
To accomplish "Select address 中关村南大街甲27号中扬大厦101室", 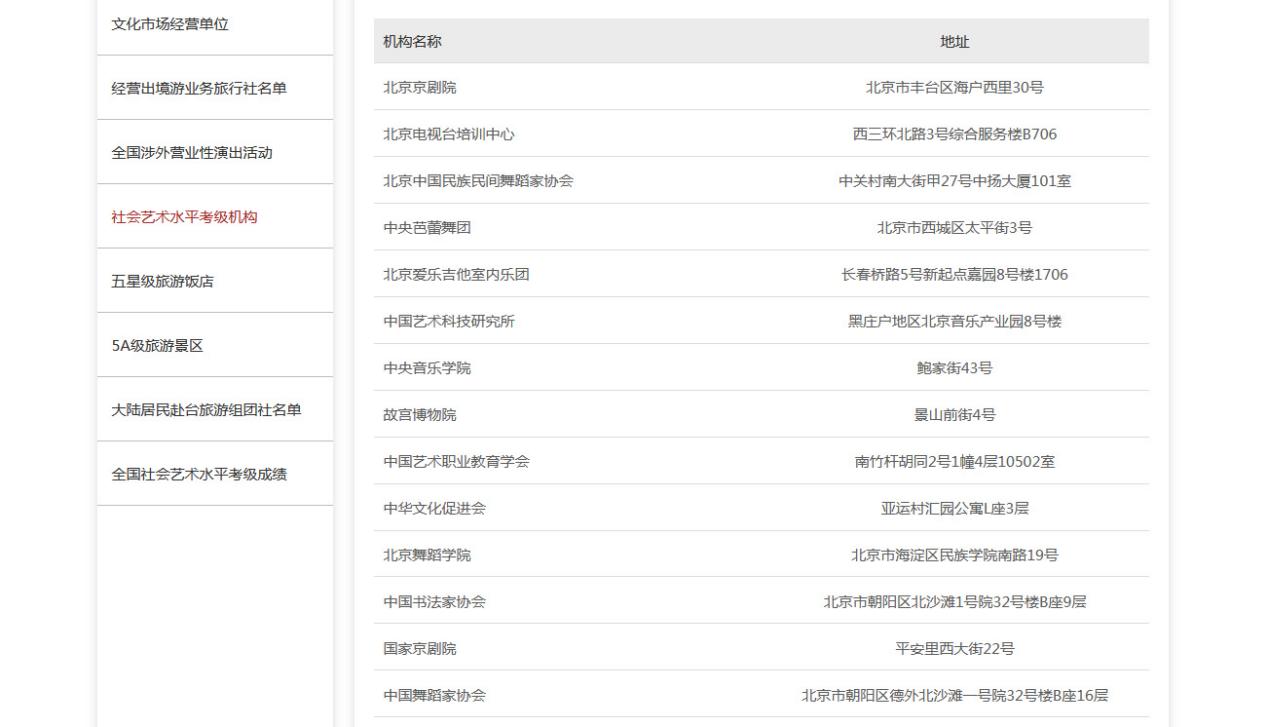I will tap(954, 181).
